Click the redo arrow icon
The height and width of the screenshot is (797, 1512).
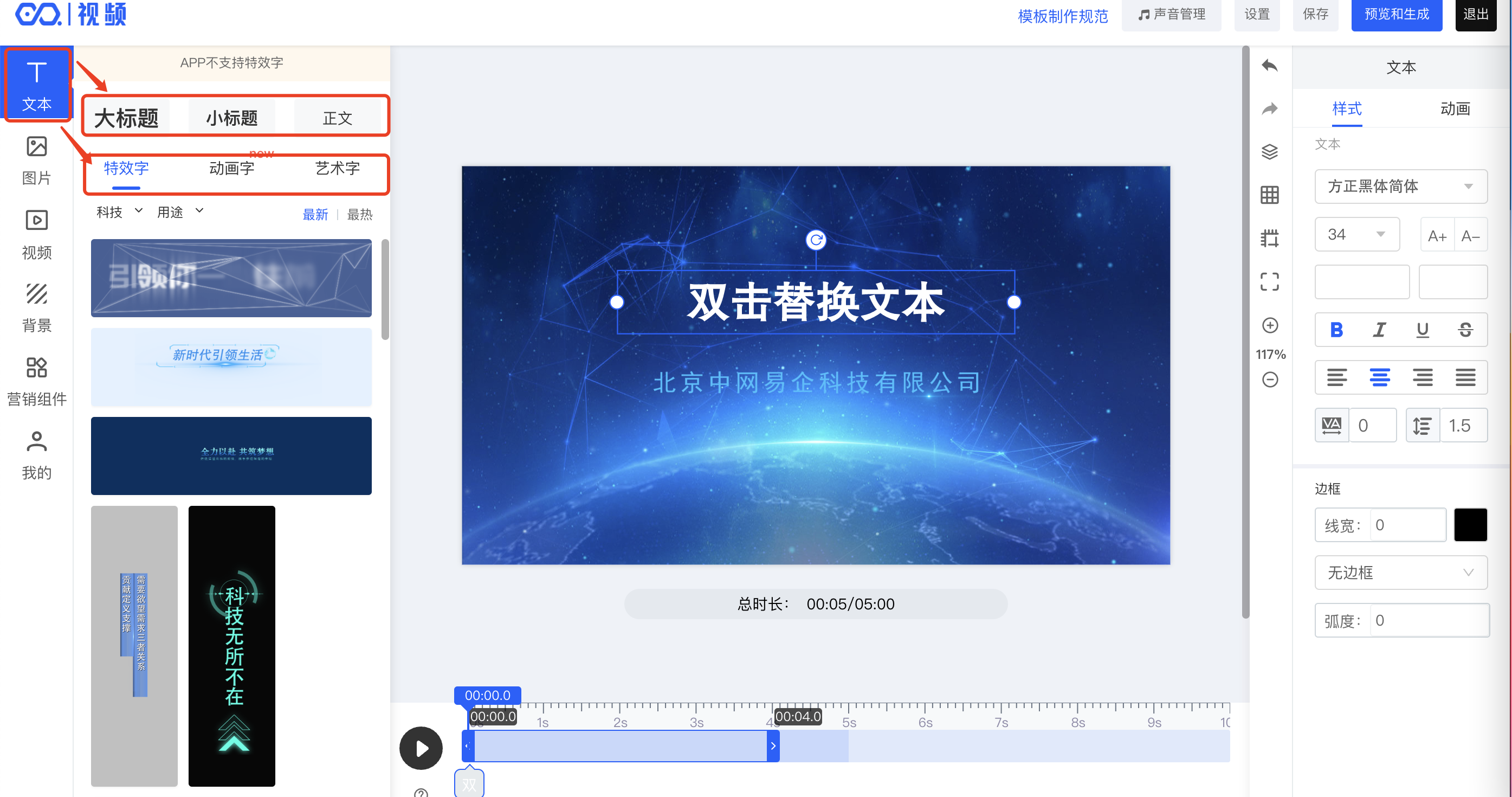(x=1269, y=108)
